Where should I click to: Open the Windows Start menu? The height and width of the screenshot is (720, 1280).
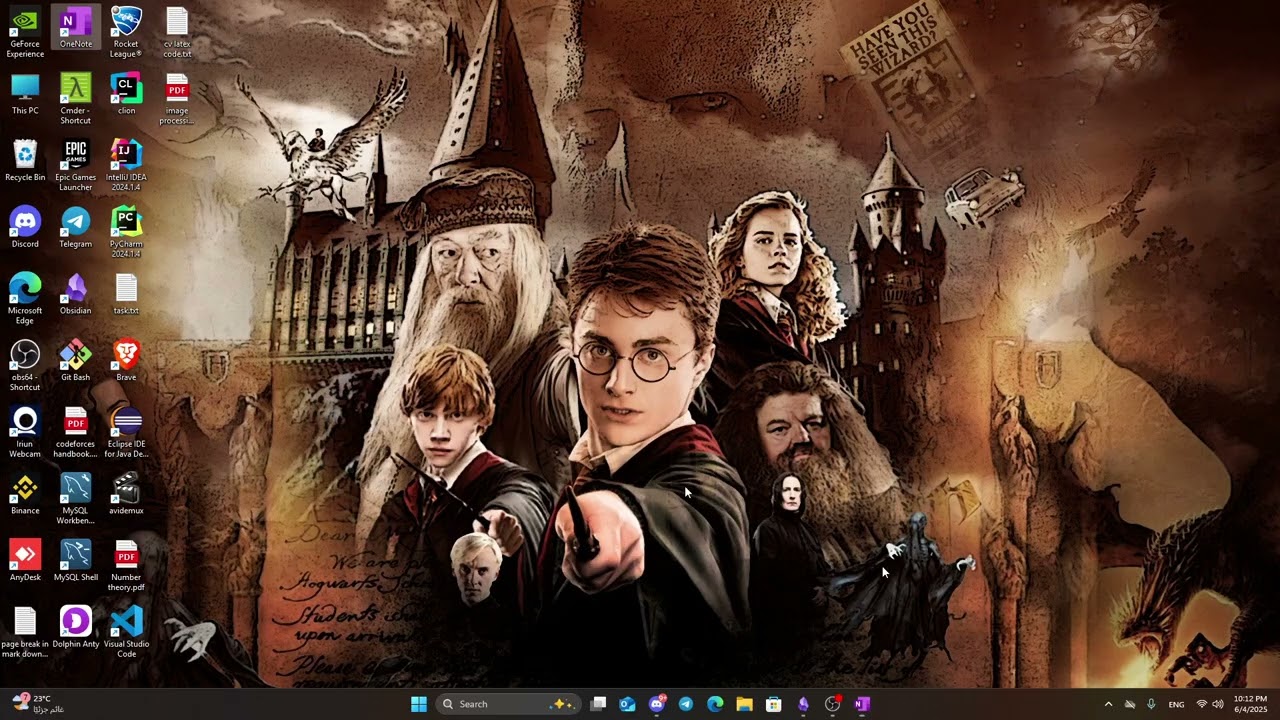coord(419,704)
